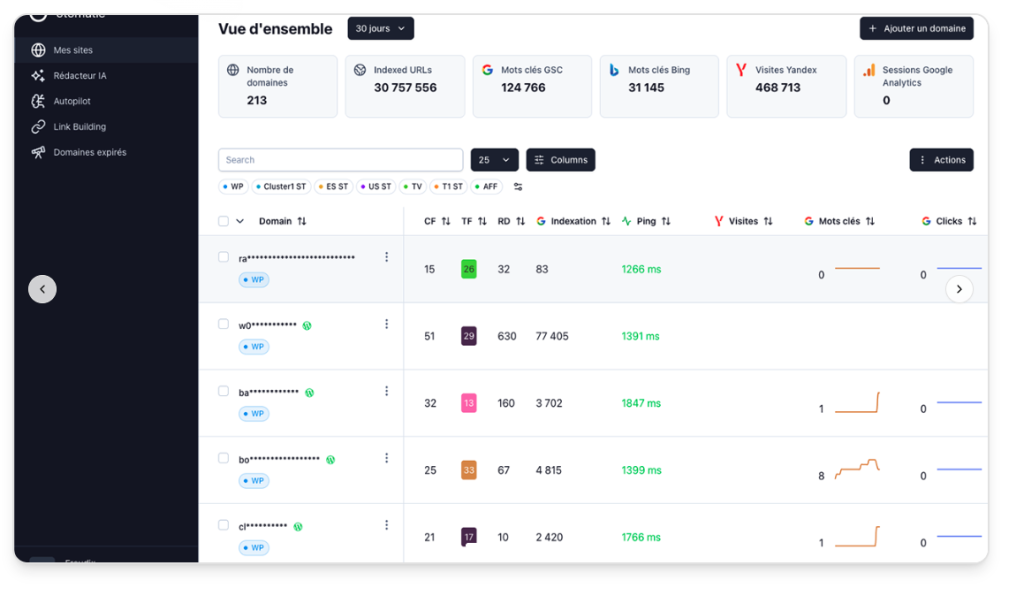The image size is (1024, 611).
Task: Go to Autopilot menu item
Action: coord(72,101)
